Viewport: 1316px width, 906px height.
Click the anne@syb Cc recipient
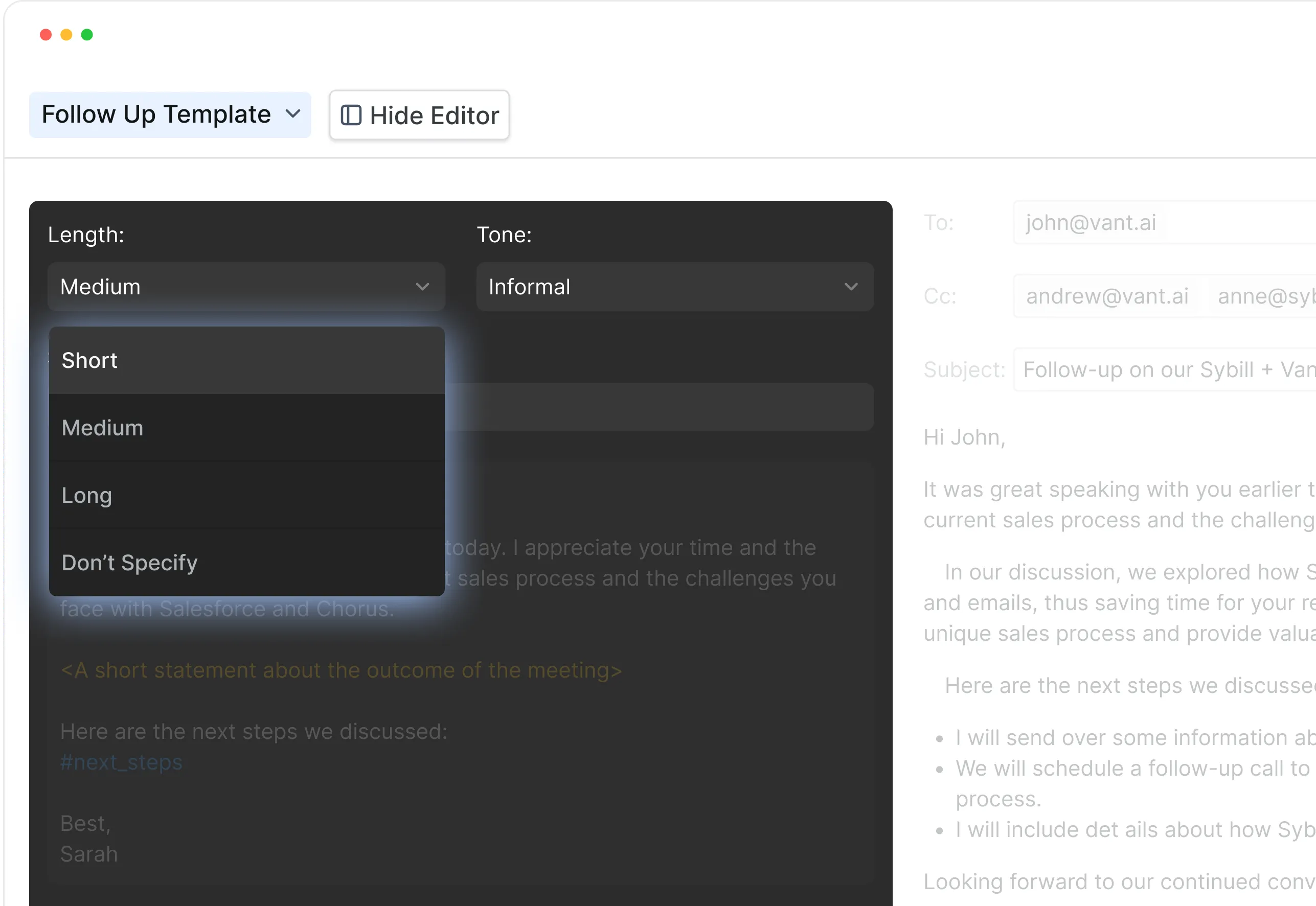[x=1266, y=296]
